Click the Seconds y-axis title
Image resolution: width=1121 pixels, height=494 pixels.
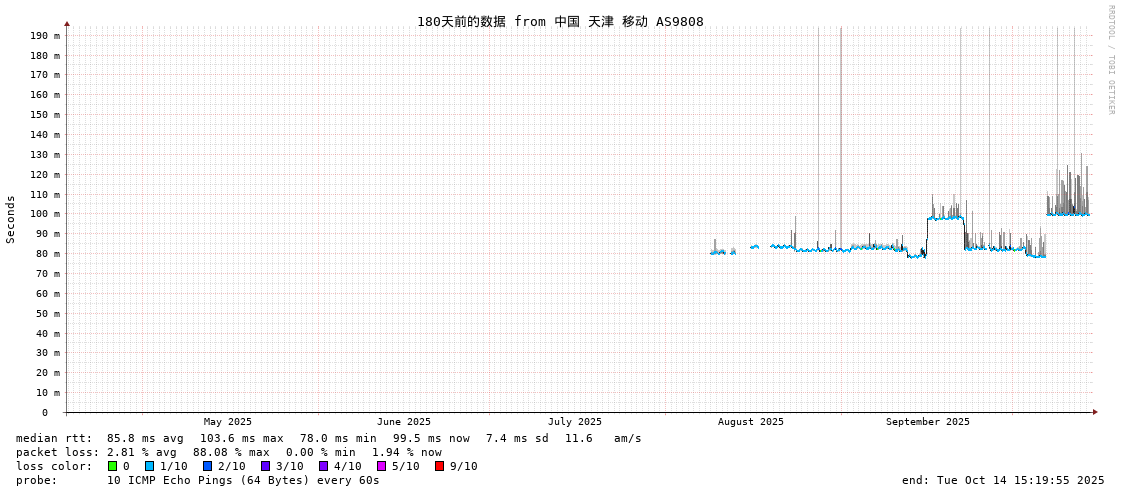coord(11,219)
